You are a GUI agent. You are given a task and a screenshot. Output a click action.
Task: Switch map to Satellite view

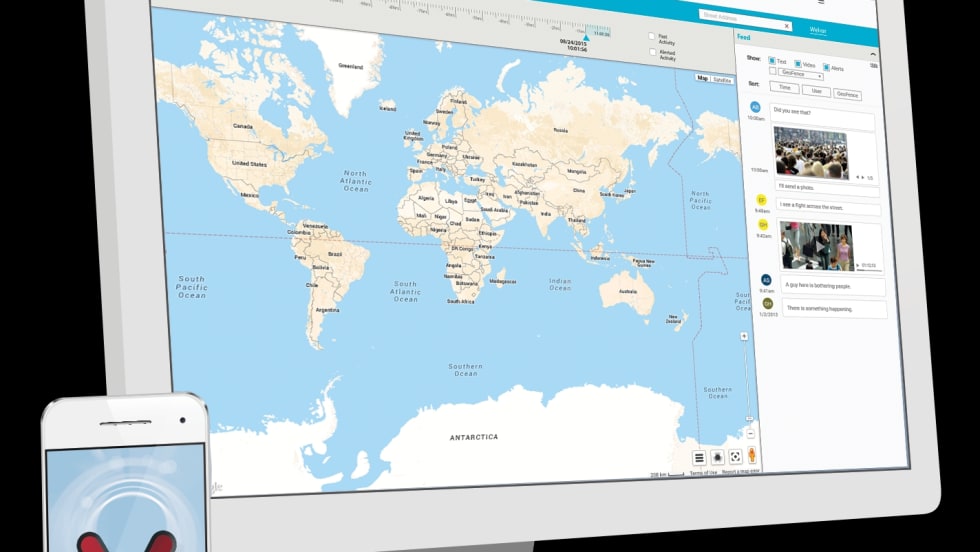(722, 79)
